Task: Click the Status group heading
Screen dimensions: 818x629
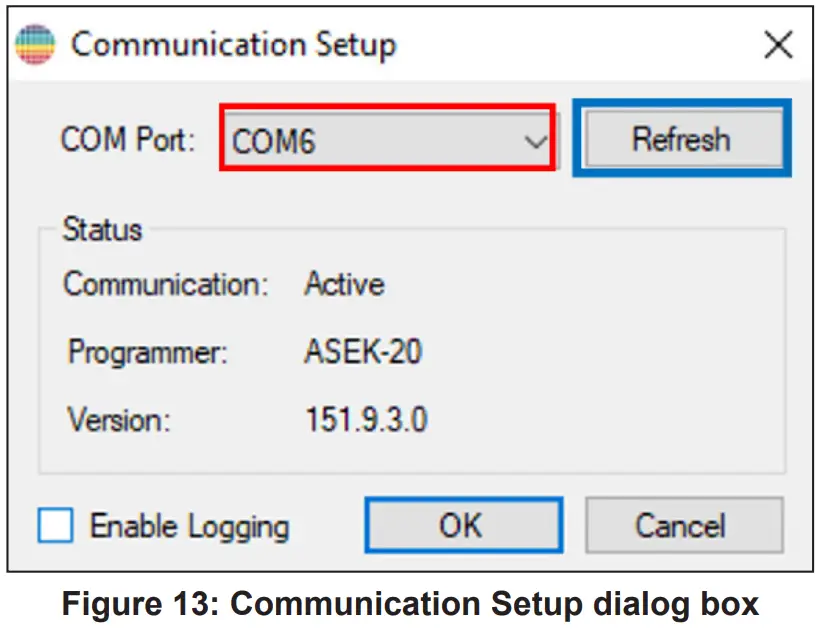Action: (102, 229)
